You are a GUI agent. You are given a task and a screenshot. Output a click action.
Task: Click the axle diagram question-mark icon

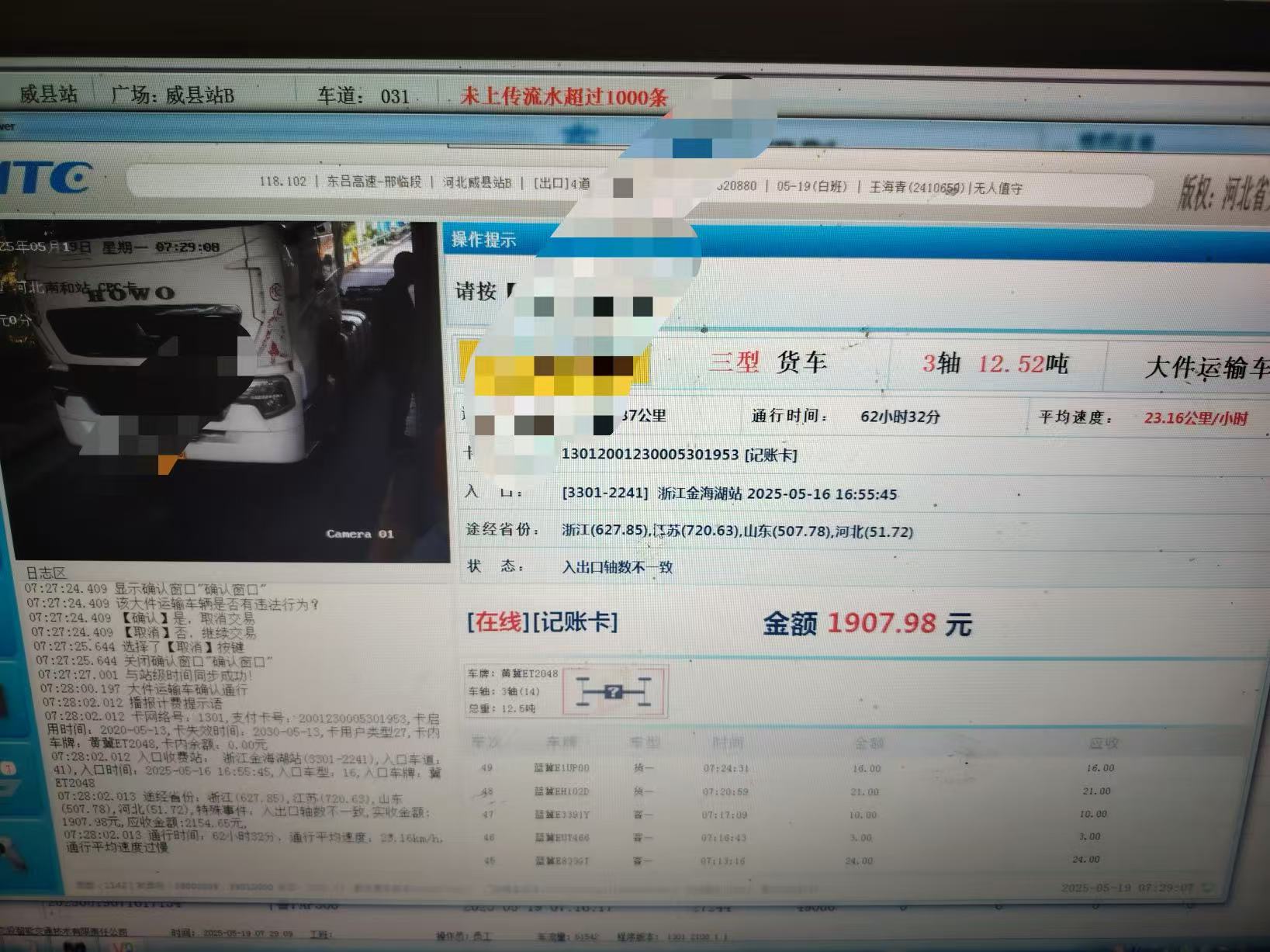pos(612,691)
